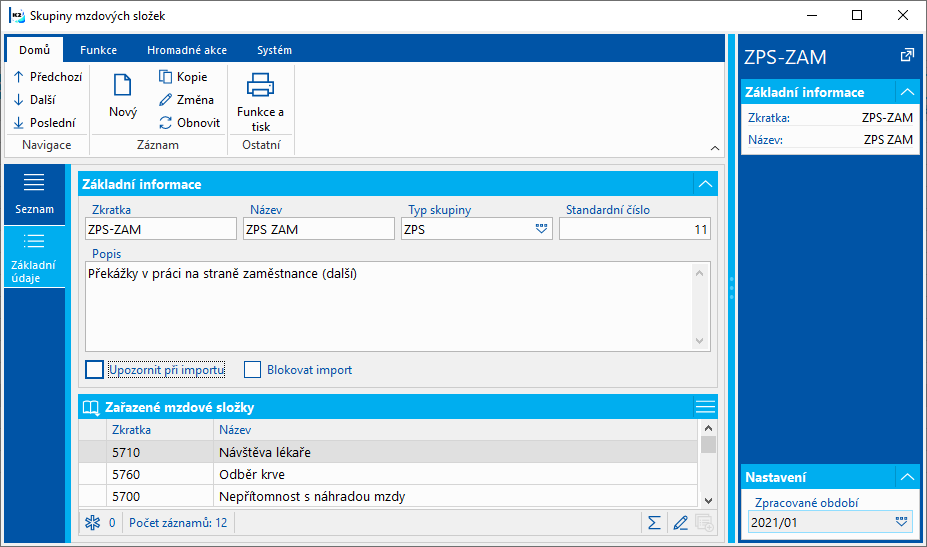Click the Počet záznamů: 12 status text
927x547 pixels.
[178, 523]
